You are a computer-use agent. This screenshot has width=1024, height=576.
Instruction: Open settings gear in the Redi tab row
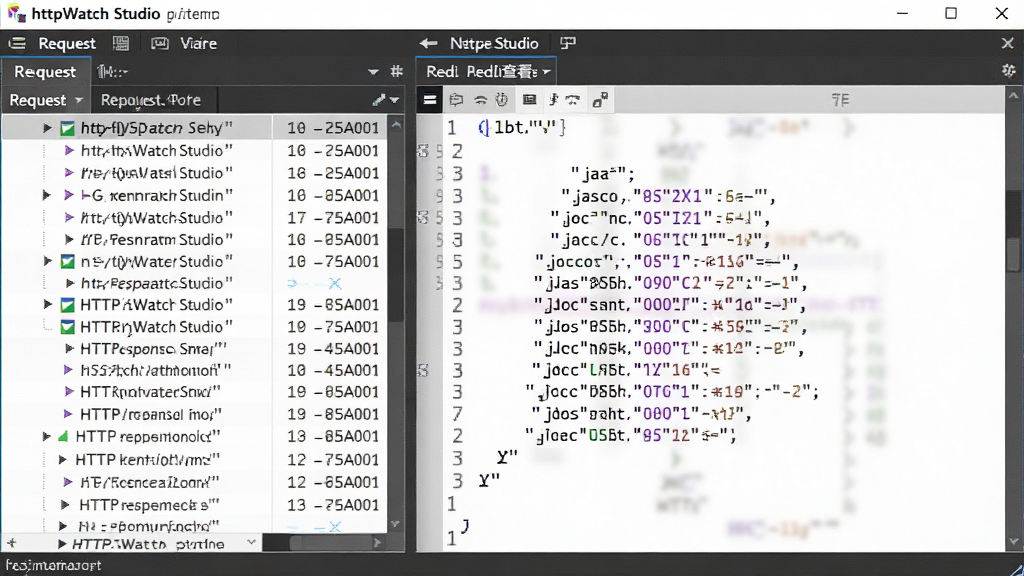pyautogui.click(x=1008, y=71)
